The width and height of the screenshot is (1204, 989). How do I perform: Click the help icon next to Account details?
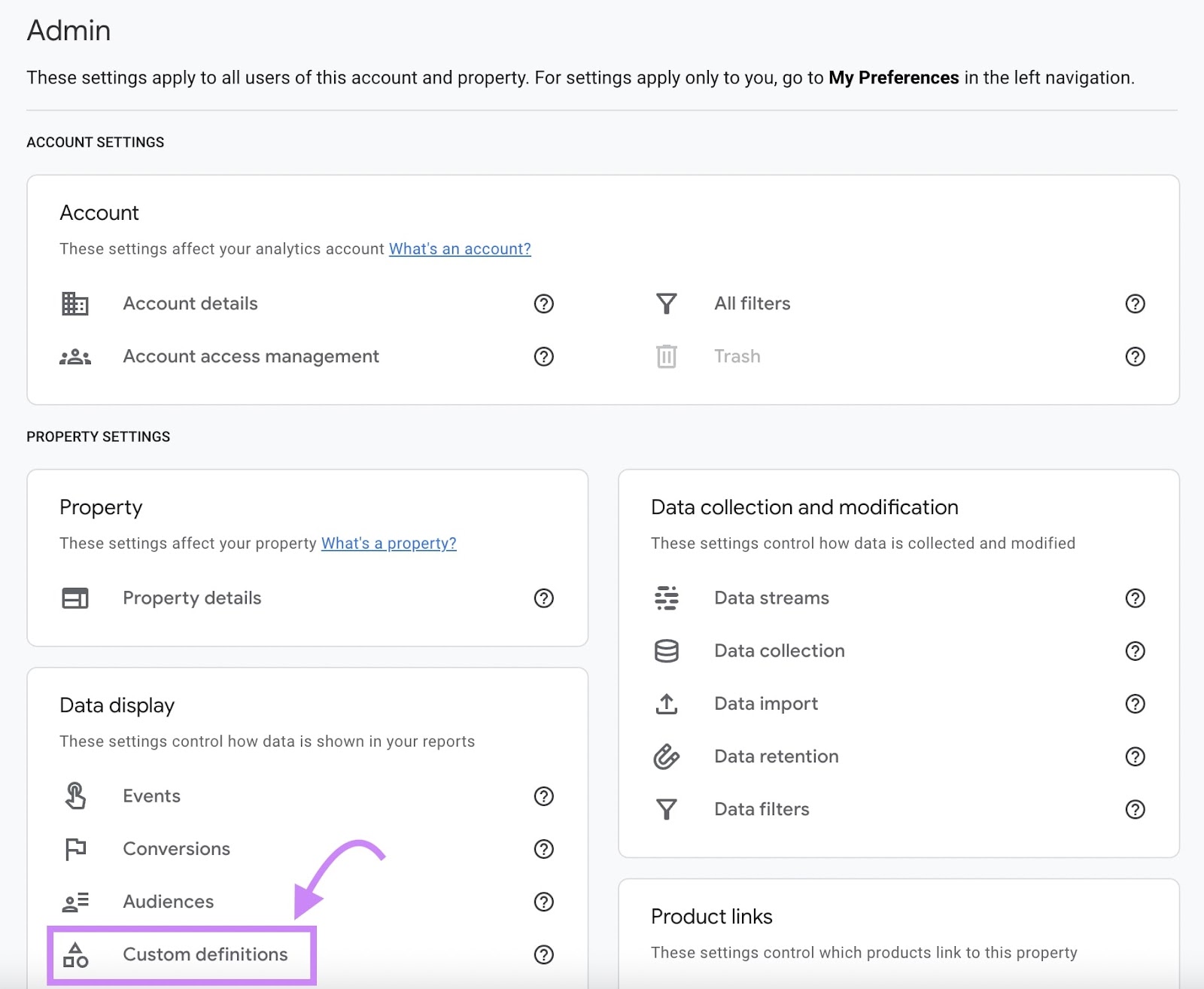pyautogui.click(x=543, y=303)
